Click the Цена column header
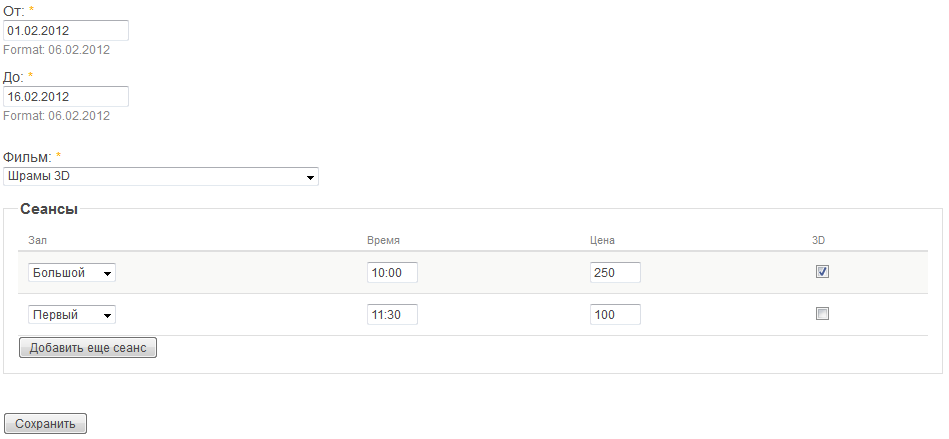The height and width of the screenshot is (439, 949). point(602,240)
